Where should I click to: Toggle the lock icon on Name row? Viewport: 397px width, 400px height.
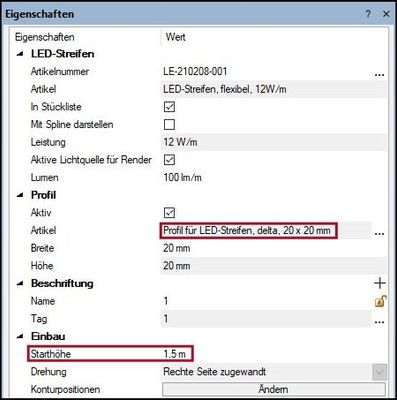(x=380, y=301)
